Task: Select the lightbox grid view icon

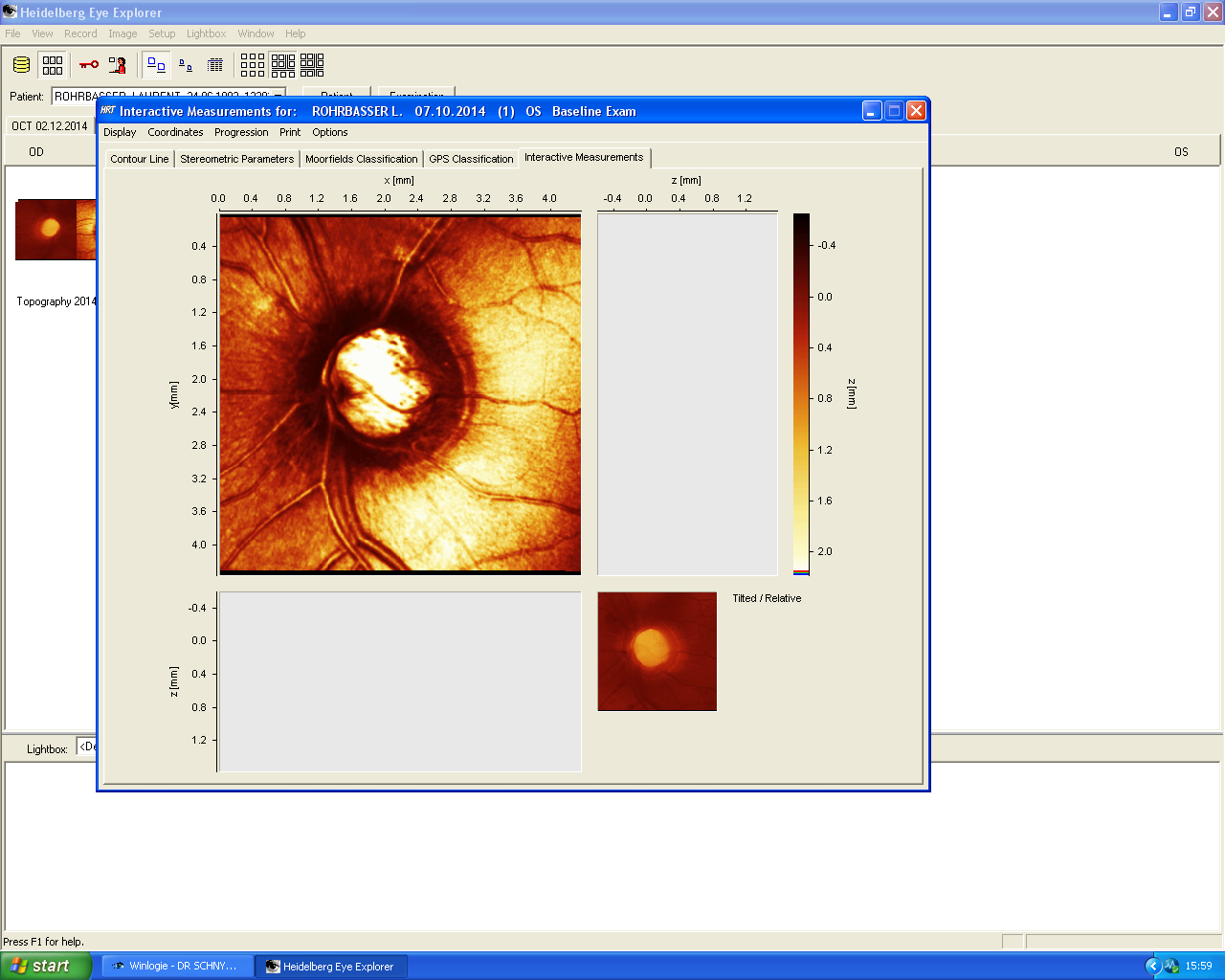Action: point(53,65)
